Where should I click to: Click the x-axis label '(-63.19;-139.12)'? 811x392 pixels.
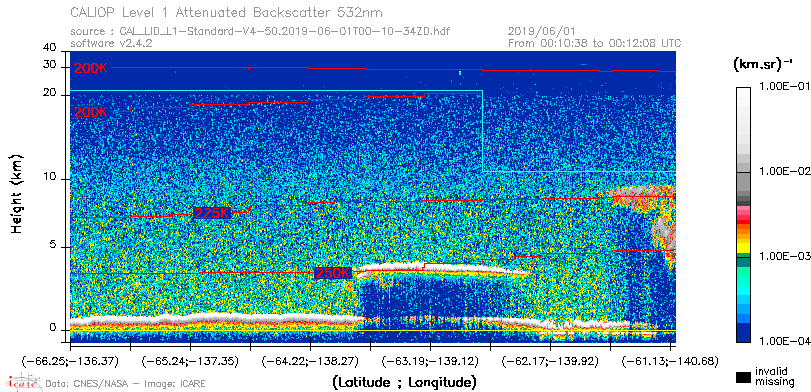pos(430,361)
